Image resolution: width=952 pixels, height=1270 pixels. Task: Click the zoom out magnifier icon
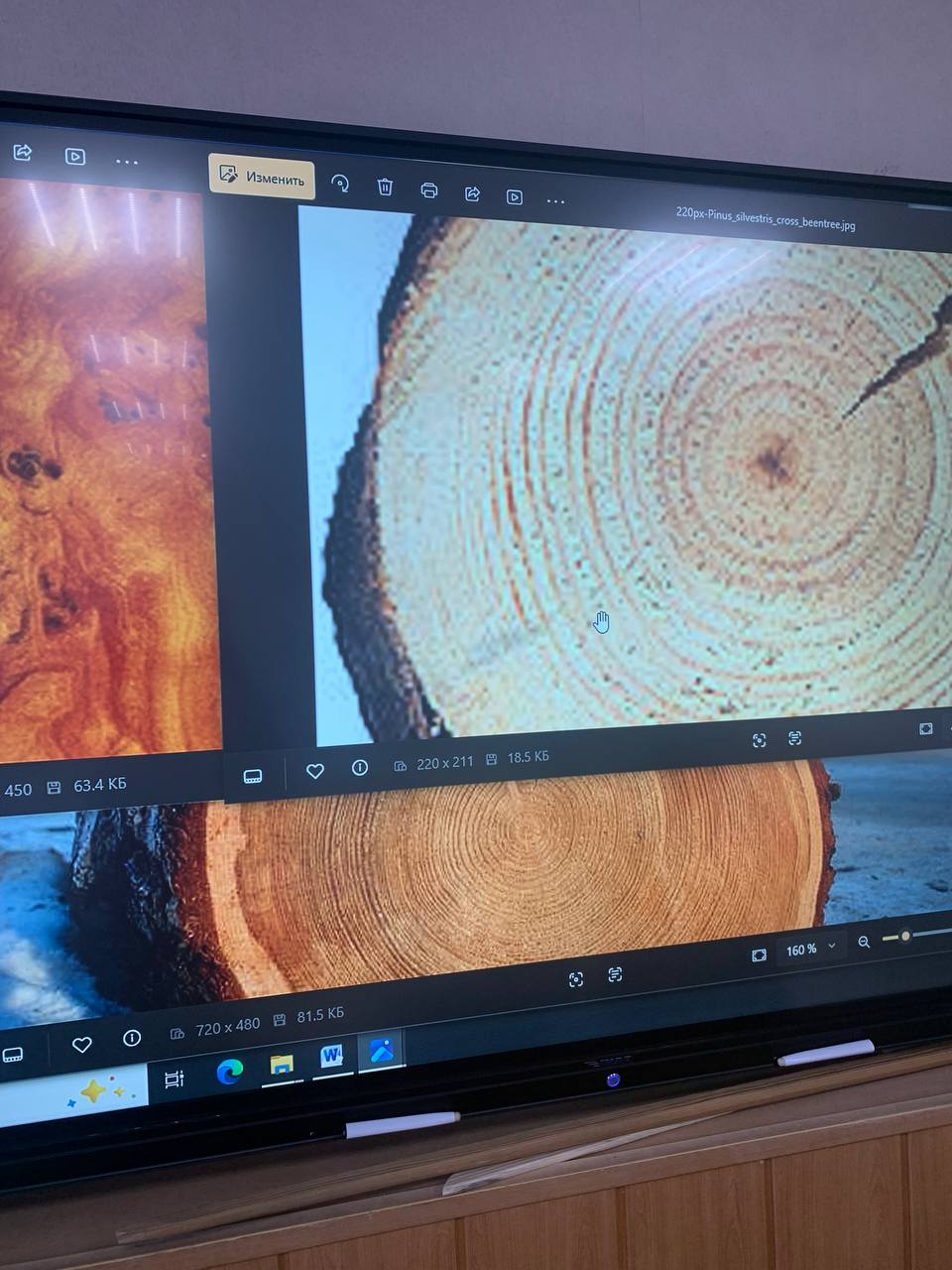[x=864, y=942]
